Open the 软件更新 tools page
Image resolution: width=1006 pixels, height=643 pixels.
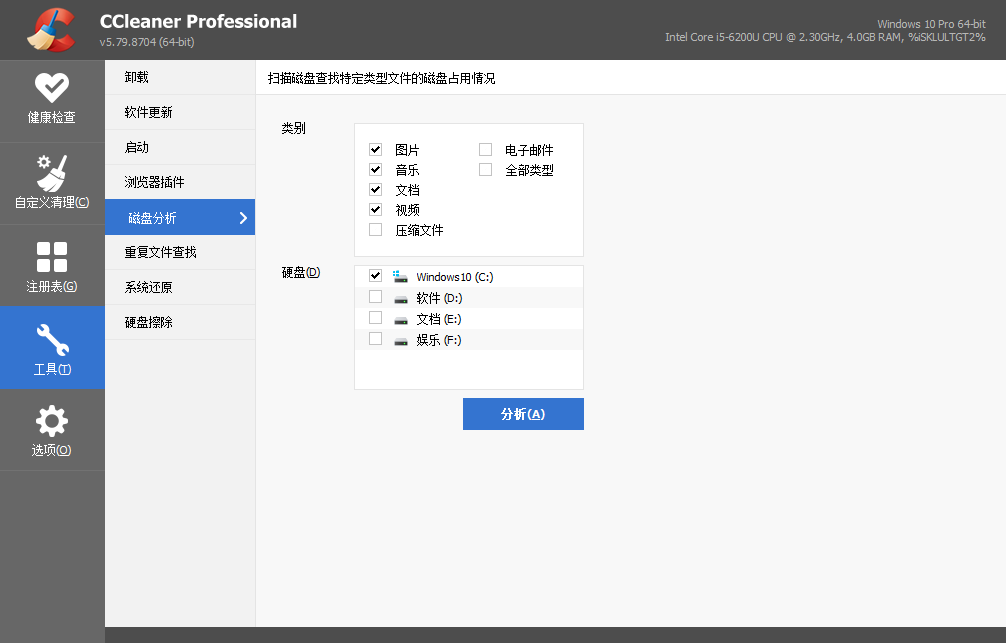click(180, 112)
